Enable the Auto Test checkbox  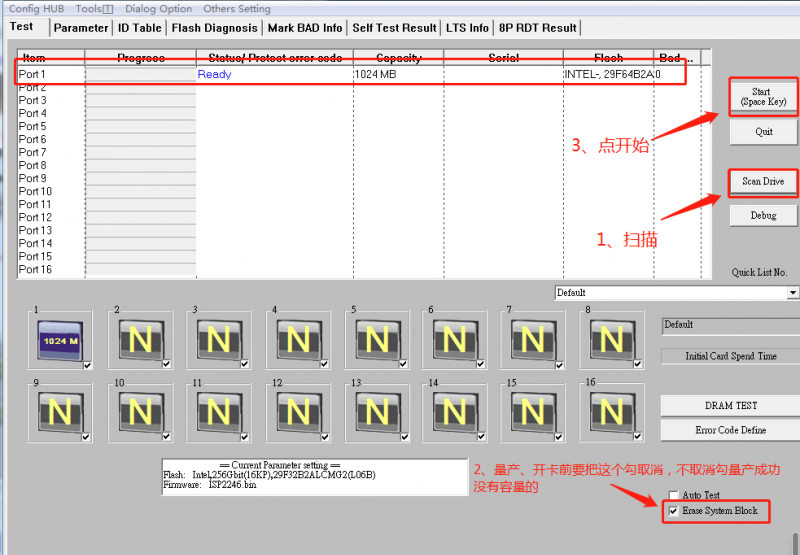tap(673, 495)
